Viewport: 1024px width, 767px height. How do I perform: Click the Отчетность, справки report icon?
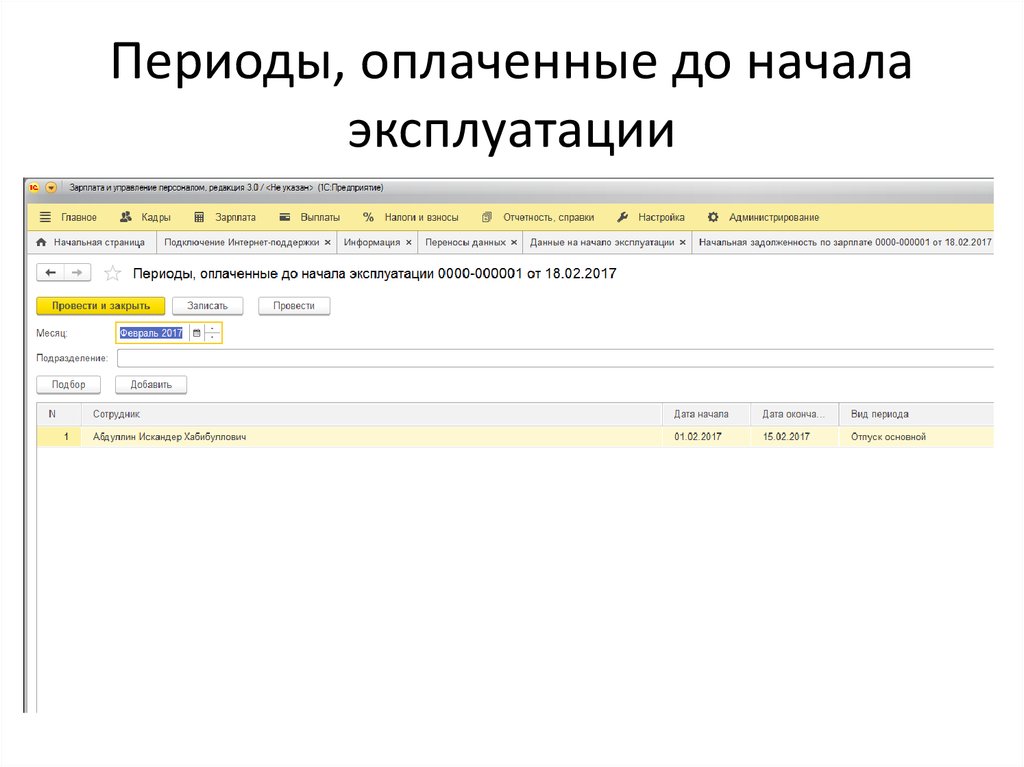coord(488,216)
